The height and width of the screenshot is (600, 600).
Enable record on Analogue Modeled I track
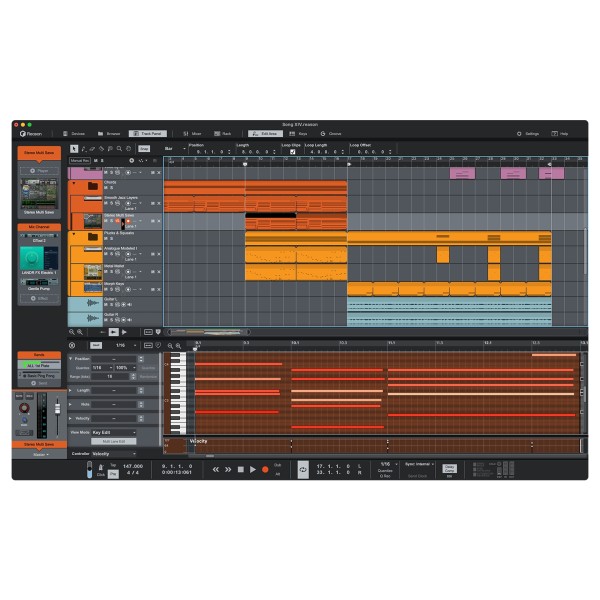point(128,254)
